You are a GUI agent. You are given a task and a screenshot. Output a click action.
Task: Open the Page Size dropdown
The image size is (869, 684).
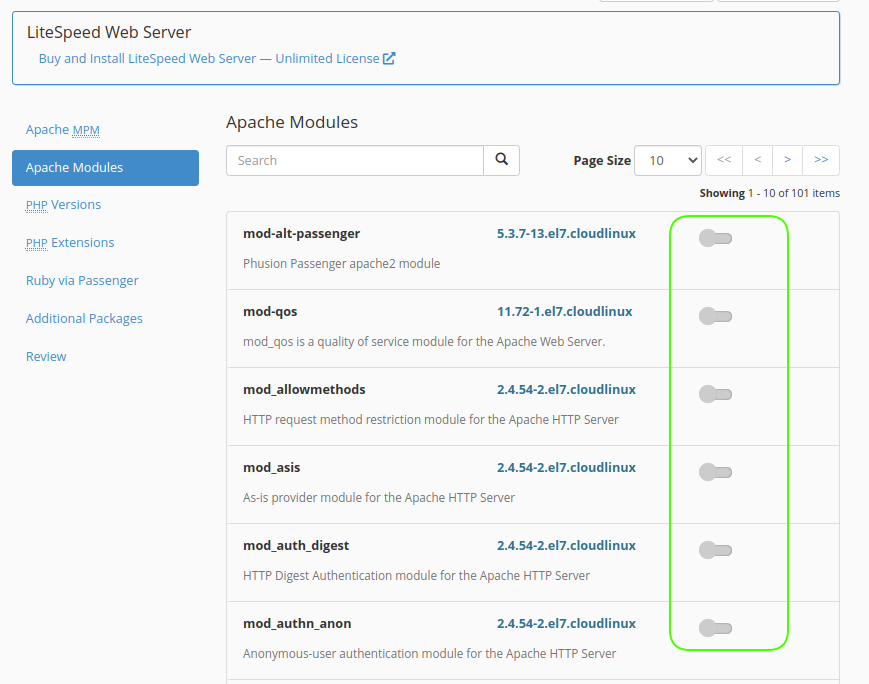point(668,160)
